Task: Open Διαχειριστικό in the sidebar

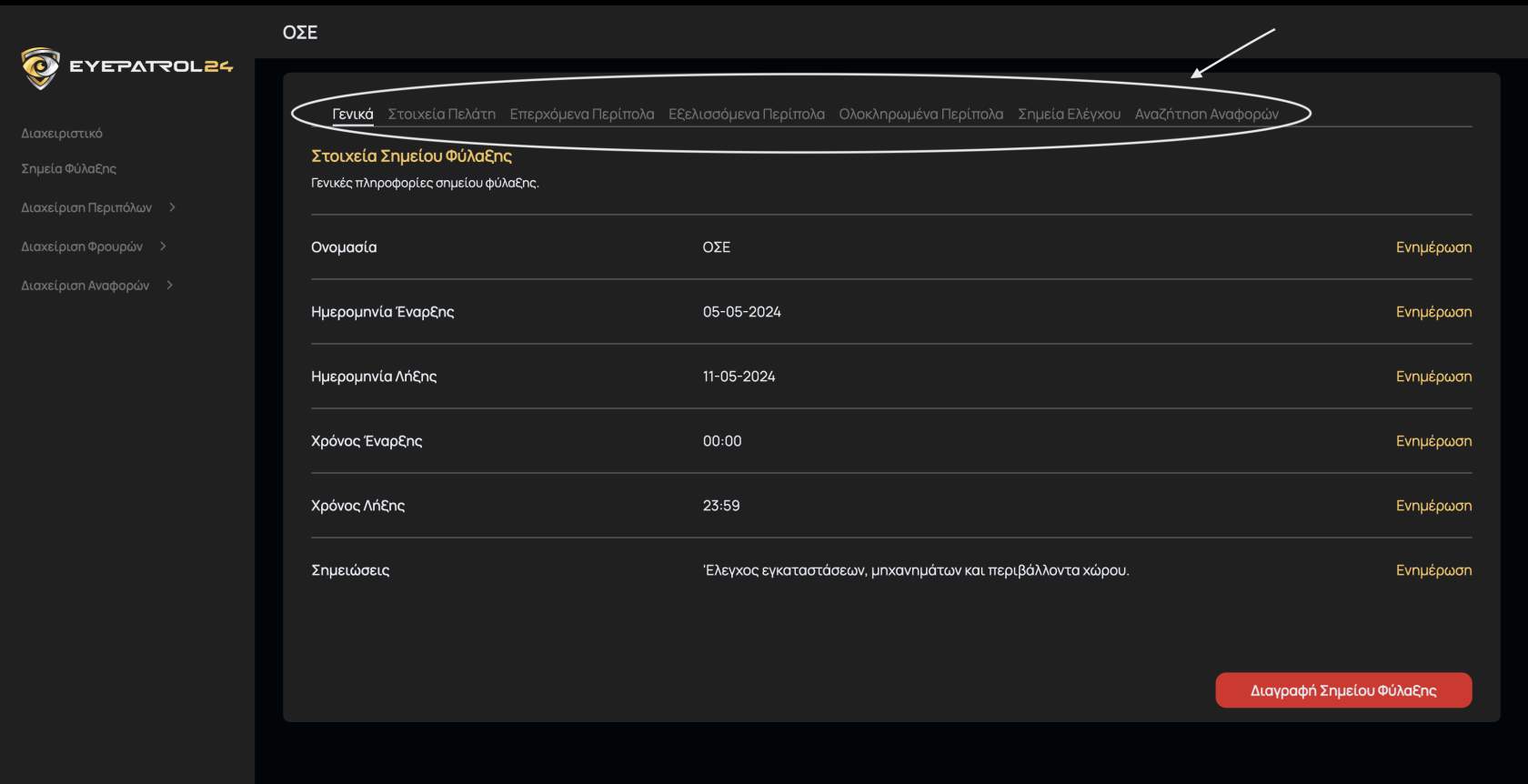Action: point(62,134)
